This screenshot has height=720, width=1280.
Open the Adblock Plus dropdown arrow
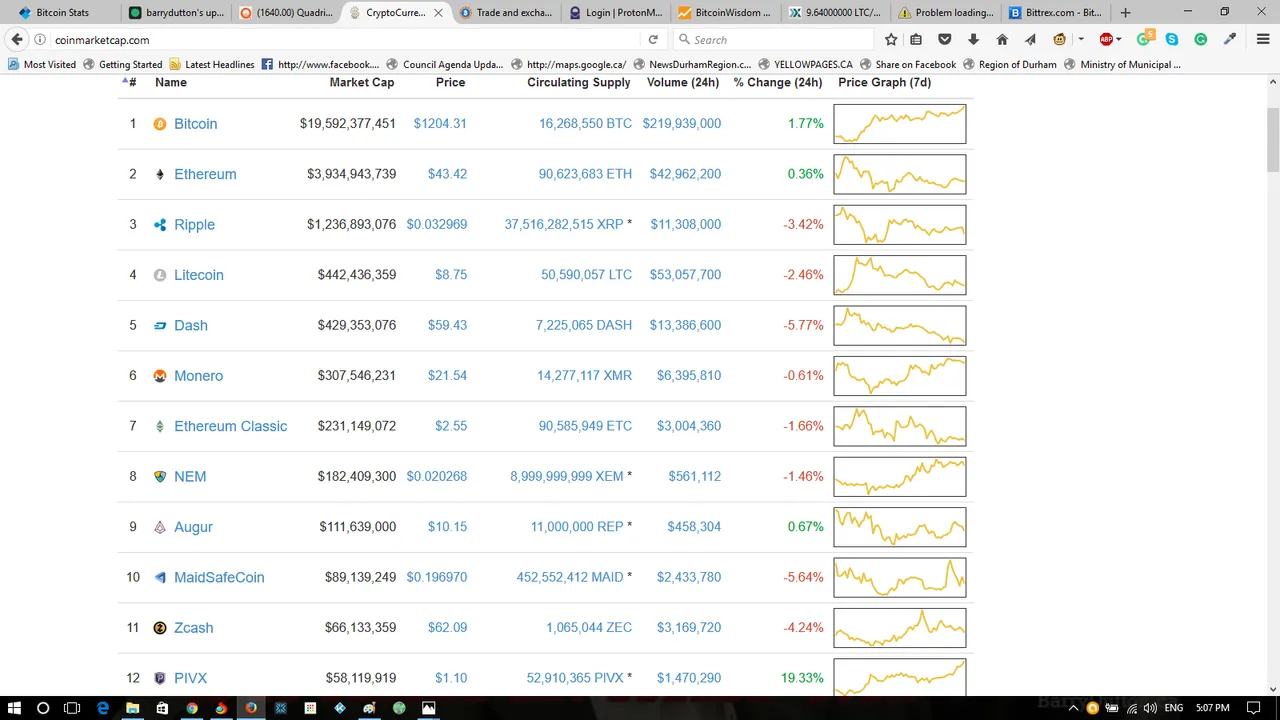click(1119, 40)
